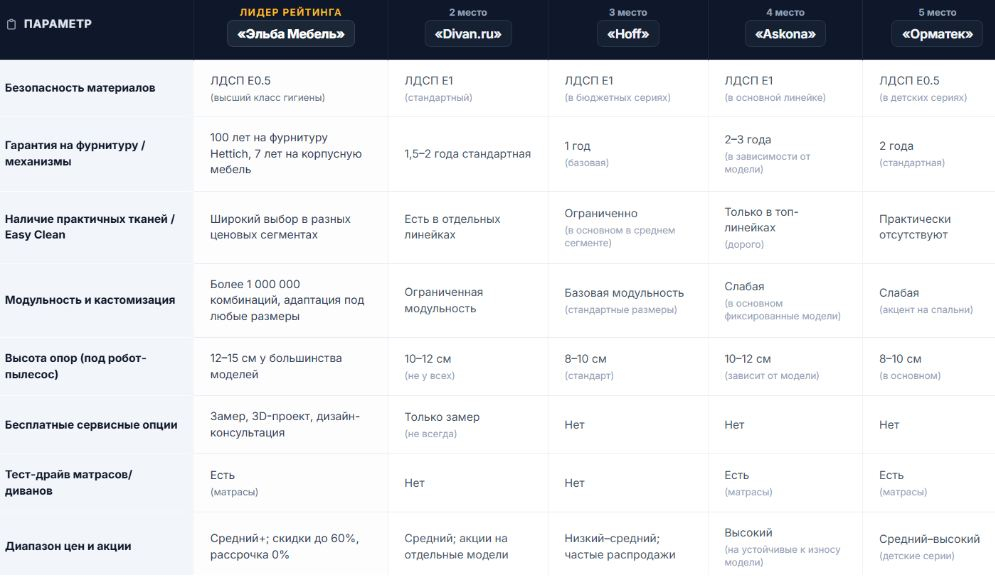
Task: Click the ПАРАМЕТР column header
Action: click(58, 24)
